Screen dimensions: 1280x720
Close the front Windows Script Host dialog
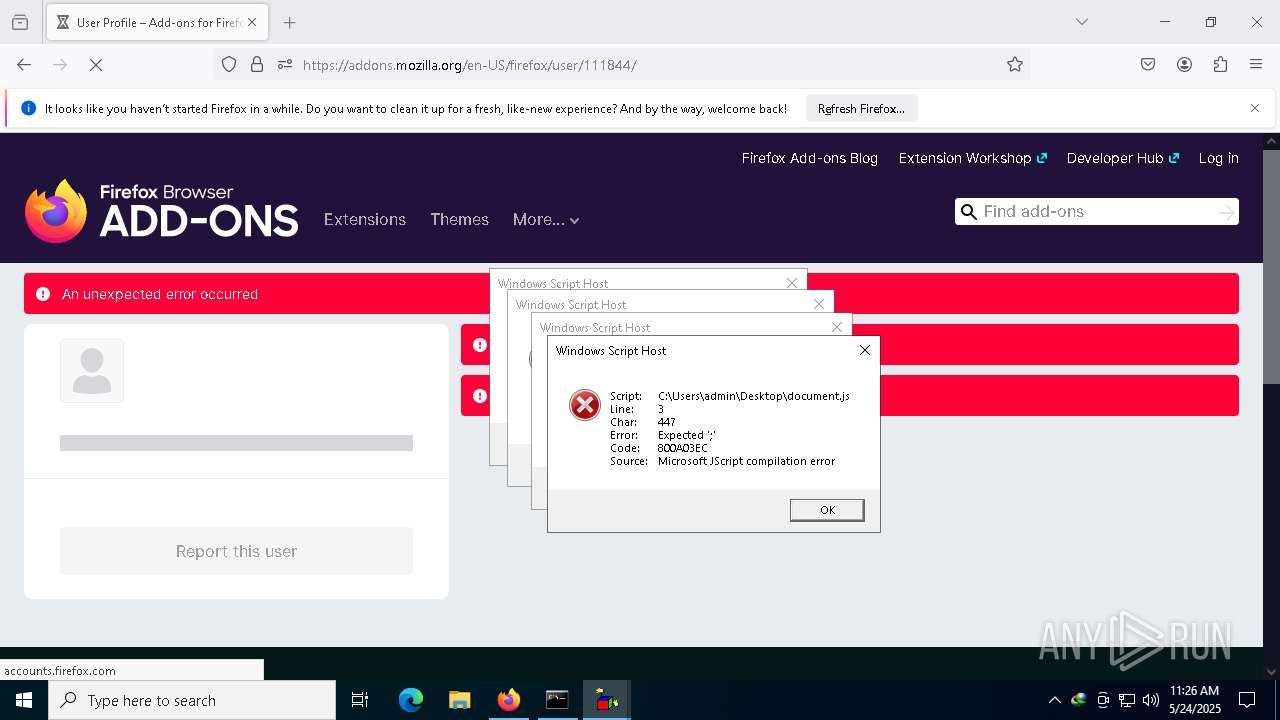coord(865,350)
